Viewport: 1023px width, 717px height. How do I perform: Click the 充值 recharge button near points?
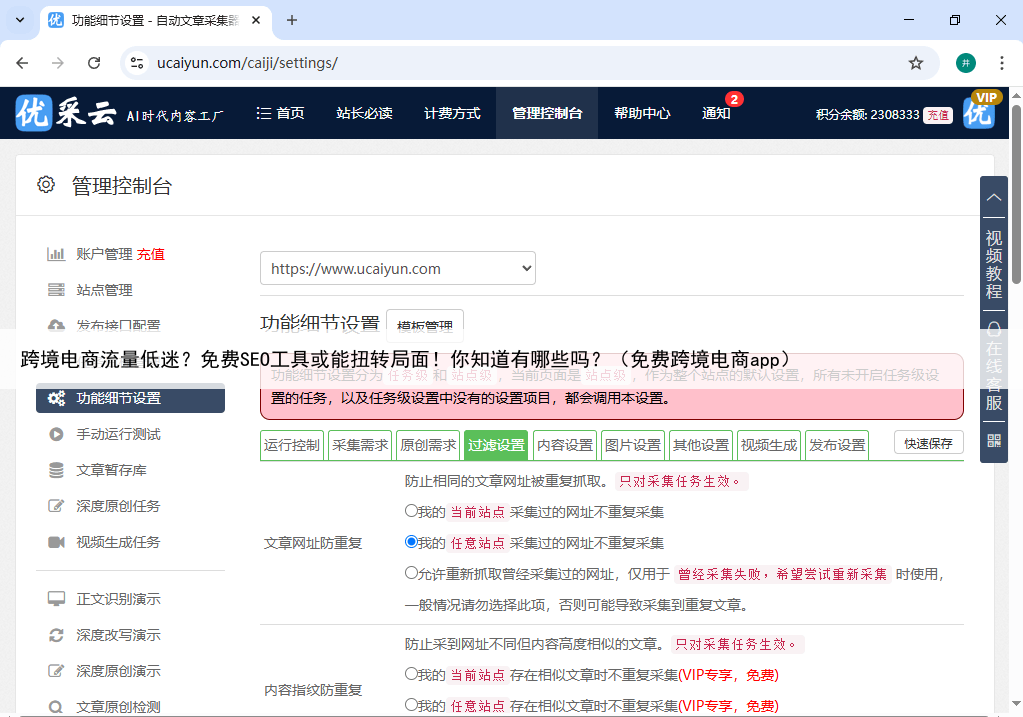click(x=937, y=115)
